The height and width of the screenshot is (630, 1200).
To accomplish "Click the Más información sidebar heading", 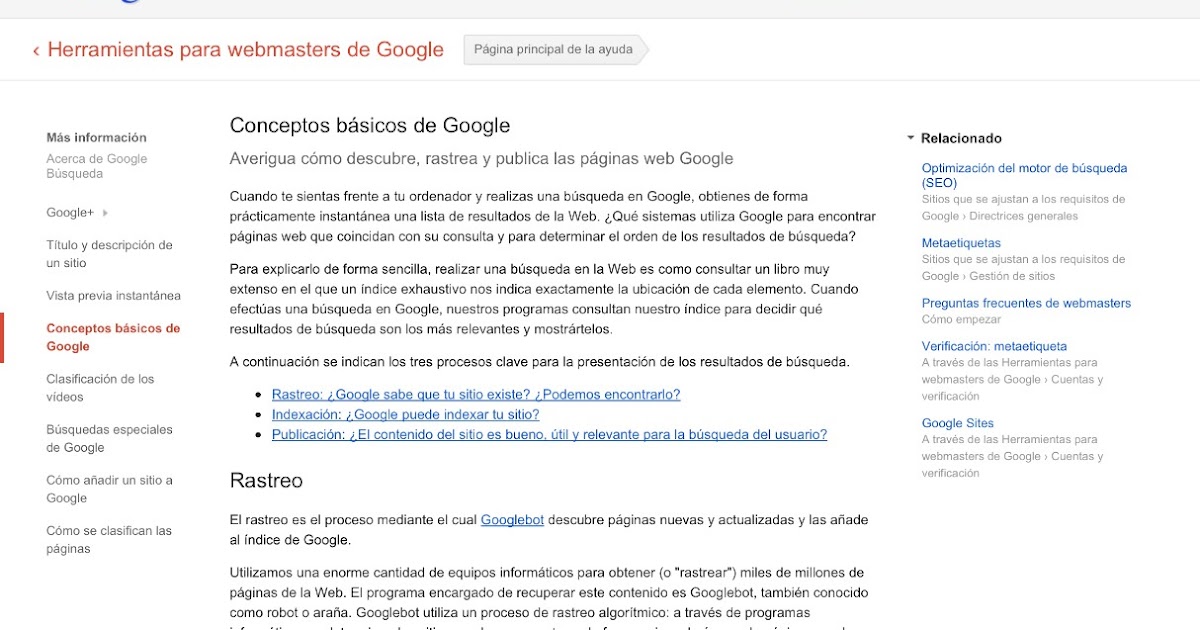I will tap(96, 138).
